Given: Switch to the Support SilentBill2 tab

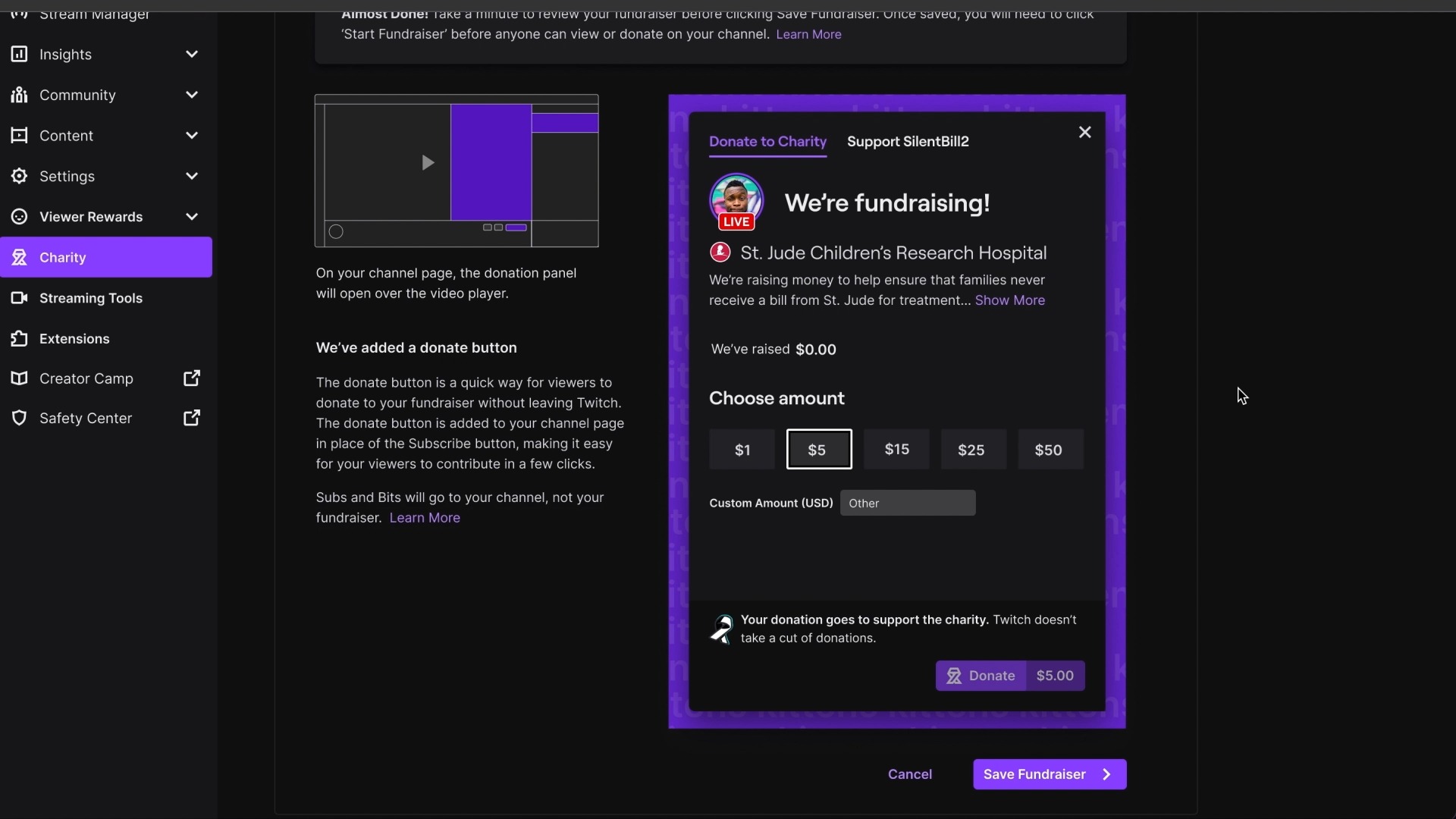Looking at the screenshot, I should click(x=908, y=141).
